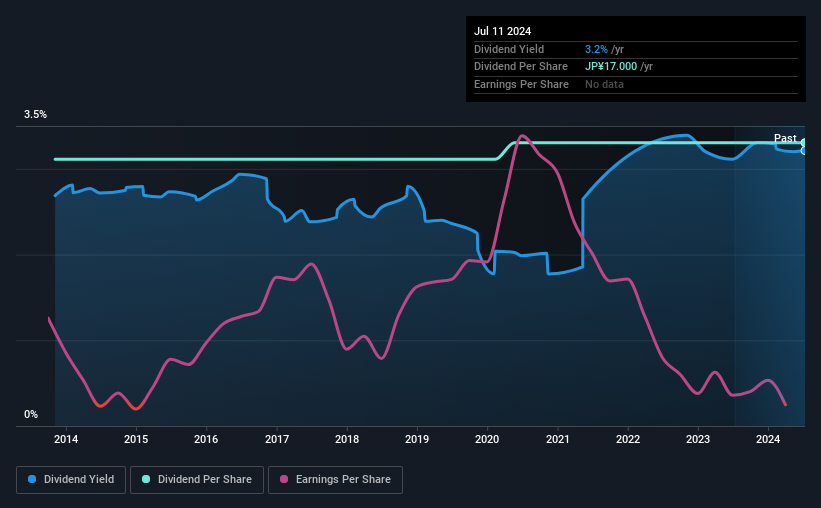Click the 2014 x-axis label
The height and width of the screenshot is (508, 821).
click(x=66, y=439)
